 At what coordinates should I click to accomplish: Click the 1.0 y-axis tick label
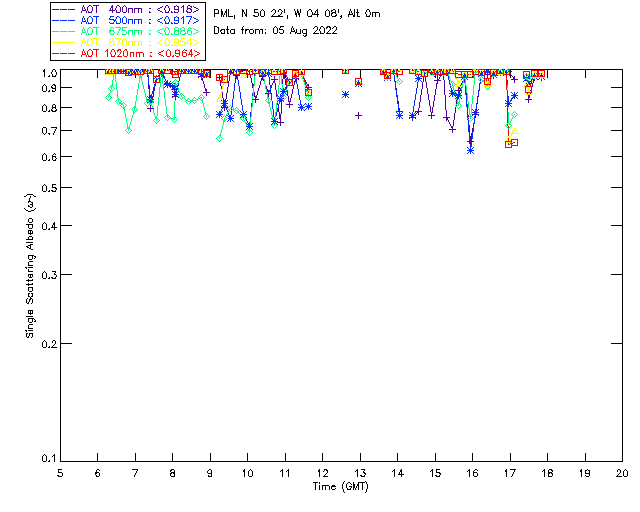tap(49, 73)
